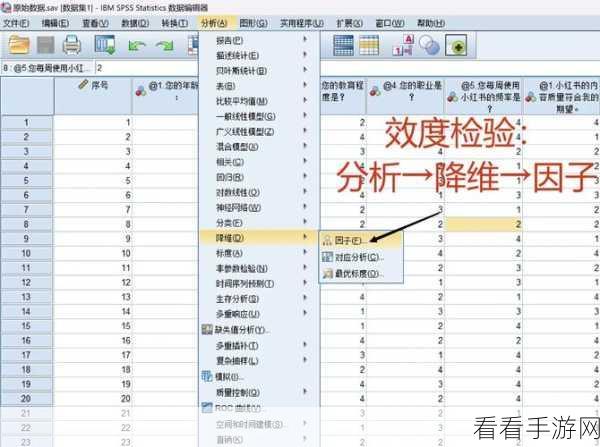Select the @4.您的职业是 column header
The height and width of the screenshot is (447, 600).
(x=406, y=96)
